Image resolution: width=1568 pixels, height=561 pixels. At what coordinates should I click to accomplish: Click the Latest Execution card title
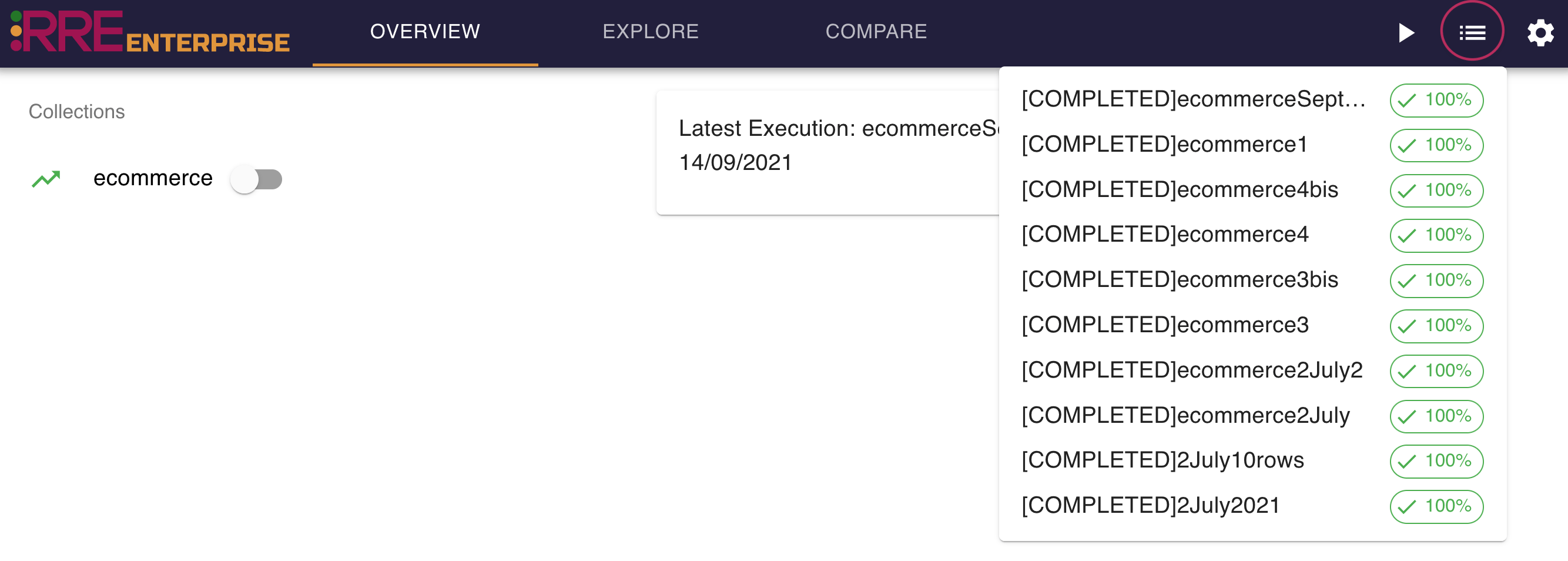[839, 128]
